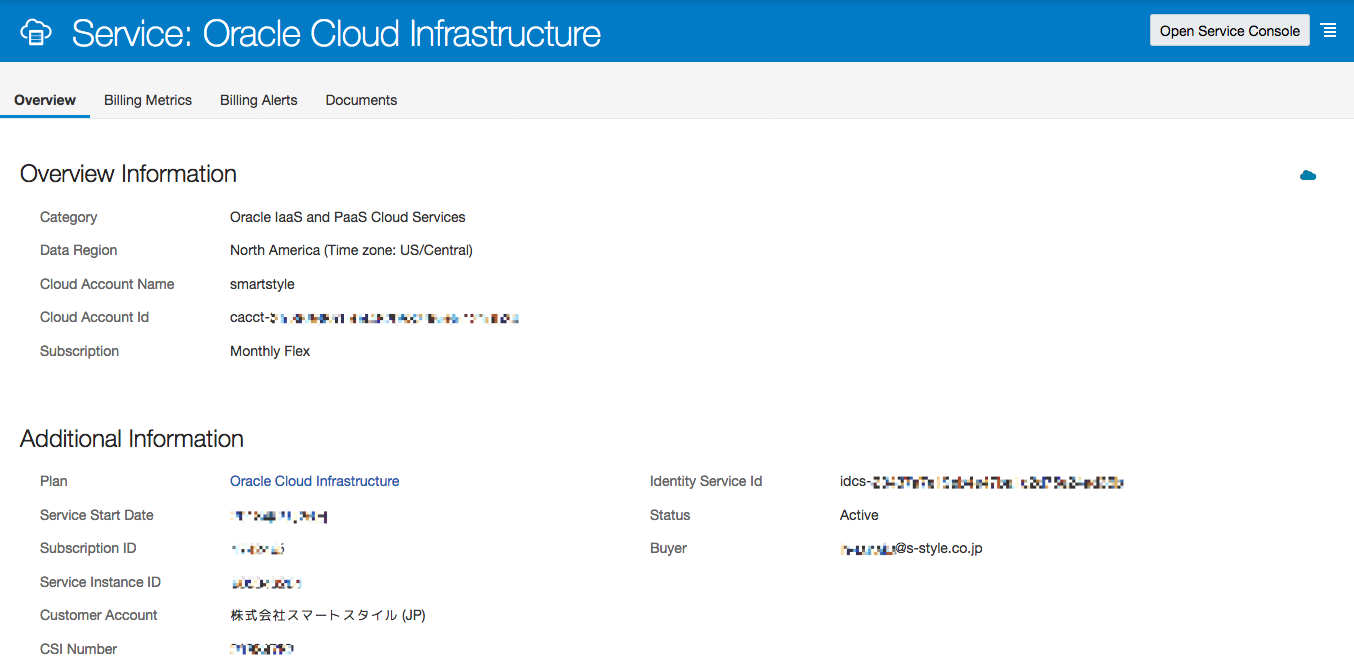Click the Customer Account label

point(99,615)
